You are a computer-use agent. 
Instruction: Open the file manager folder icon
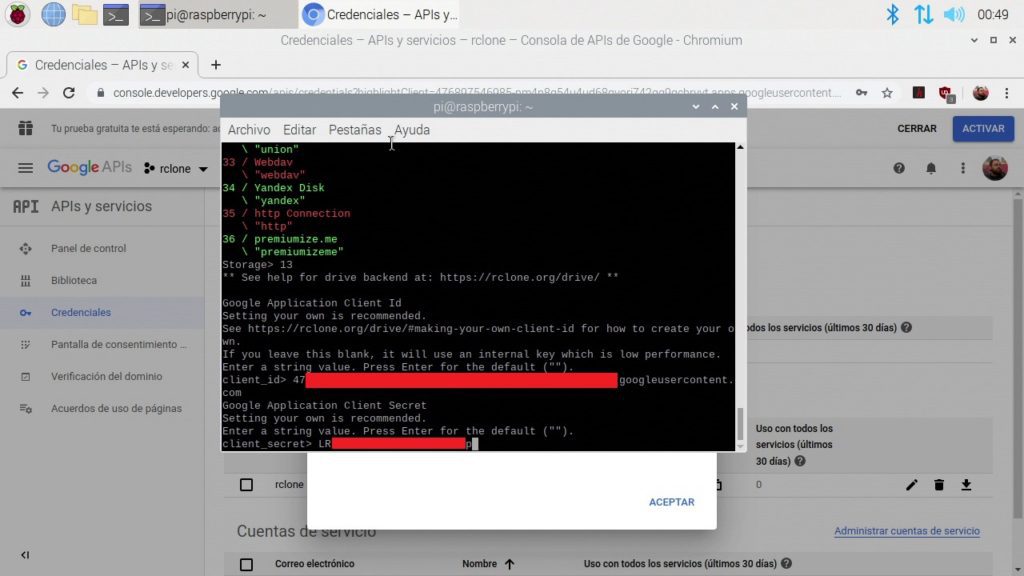pos(84,14)
